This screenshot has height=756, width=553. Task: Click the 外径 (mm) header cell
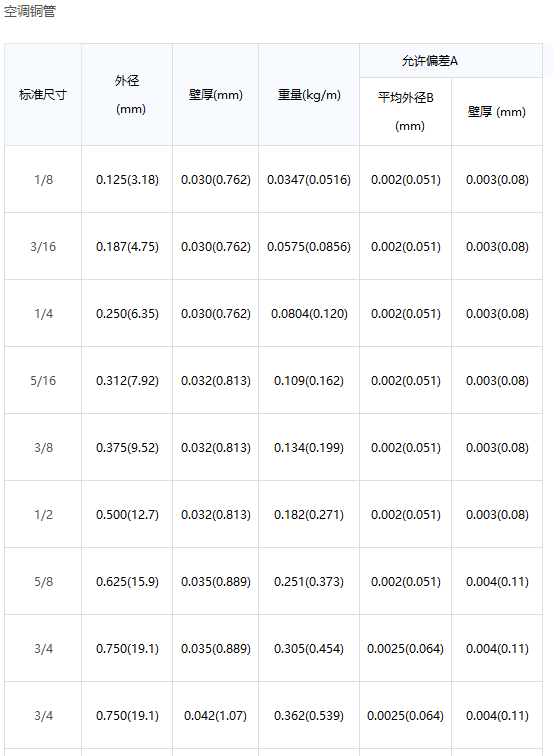(127, 94)
